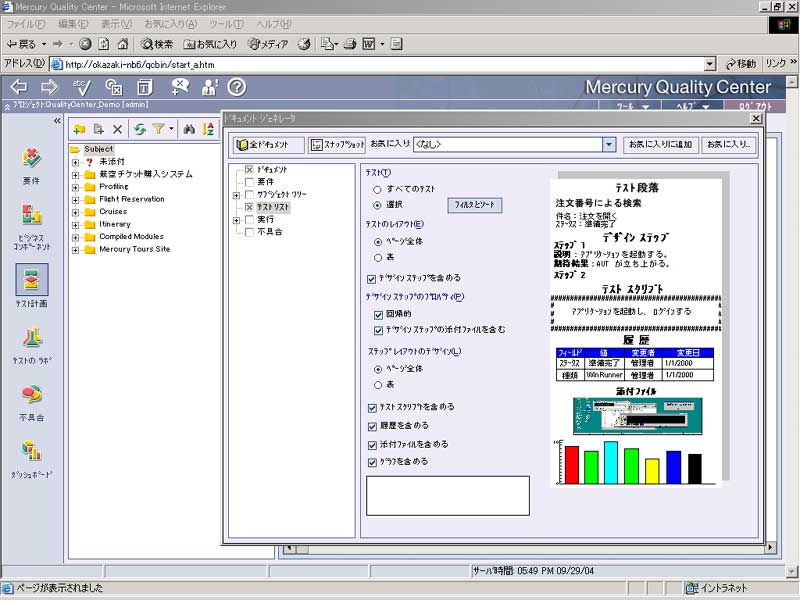Image resolution: width=800 pixels, height=600 pixels.
Task: Expand the Mercury Tours Site folder
Action: pos(76,250)
